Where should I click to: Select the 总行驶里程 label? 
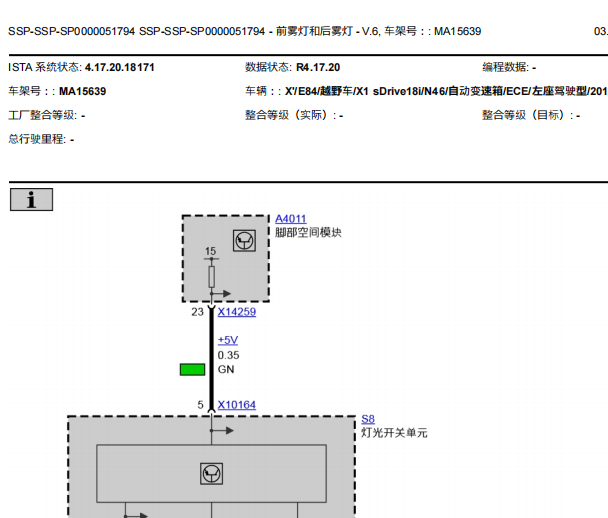pos(37,139)
